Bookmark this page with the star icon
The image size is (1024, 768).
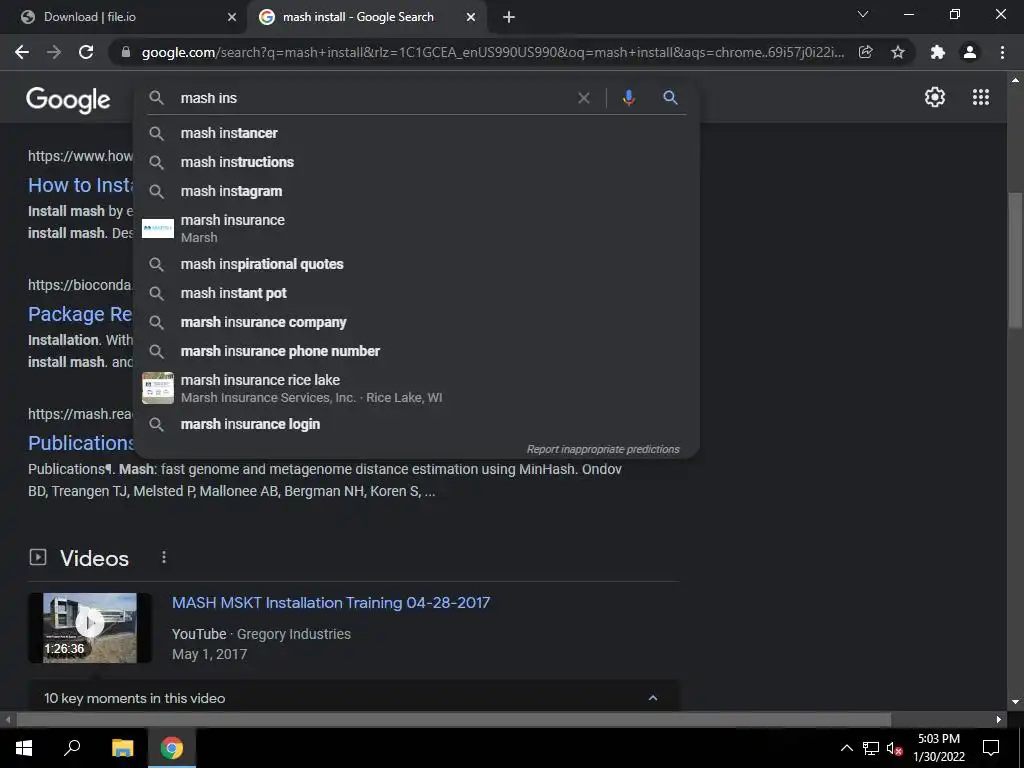tap(898, 52)
